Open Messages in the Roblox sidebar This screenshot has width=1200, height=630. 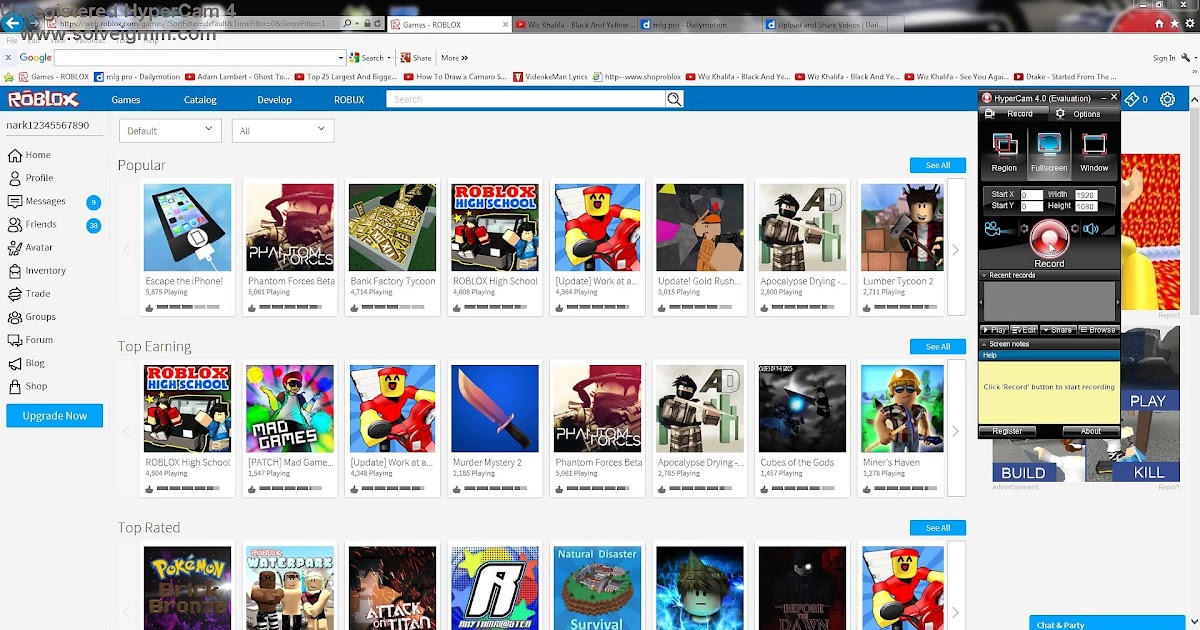[x=37, y=201]
